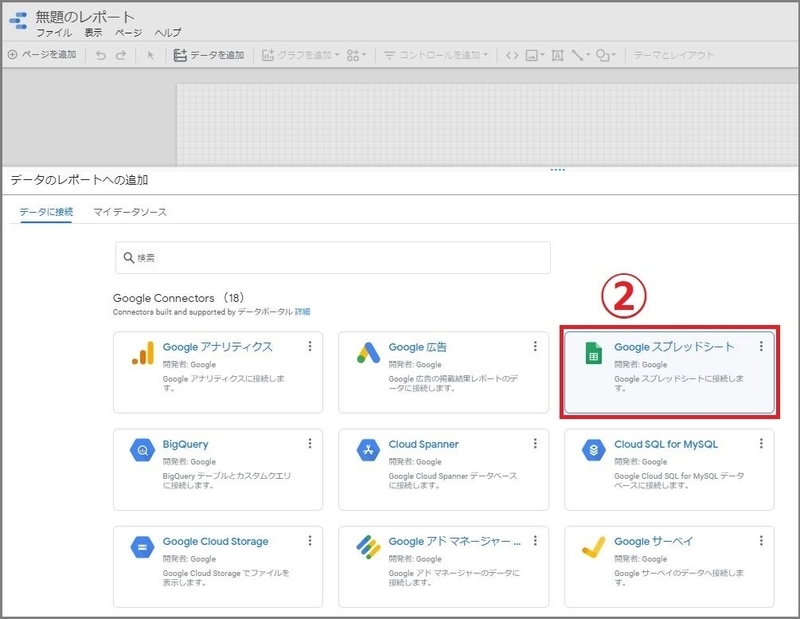Click the URL embed code icon
This screenshot has height=619, width=800.
point(512,55)
